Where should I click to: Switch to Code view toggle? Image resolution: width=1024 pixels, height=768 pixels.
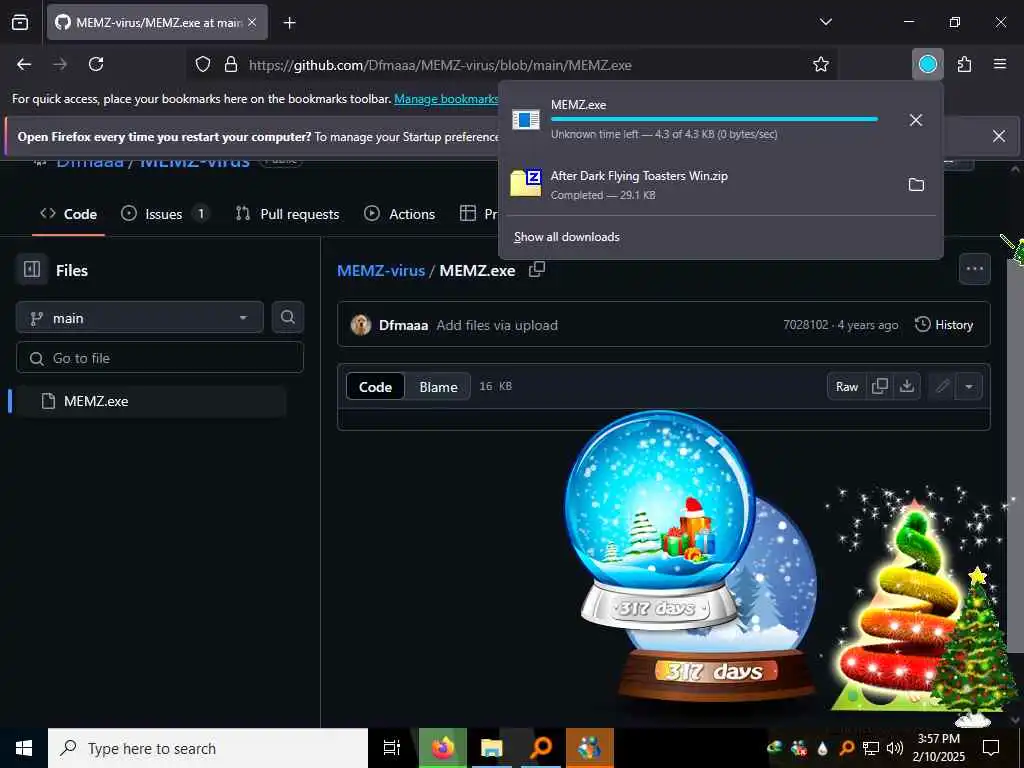point(376,387)
